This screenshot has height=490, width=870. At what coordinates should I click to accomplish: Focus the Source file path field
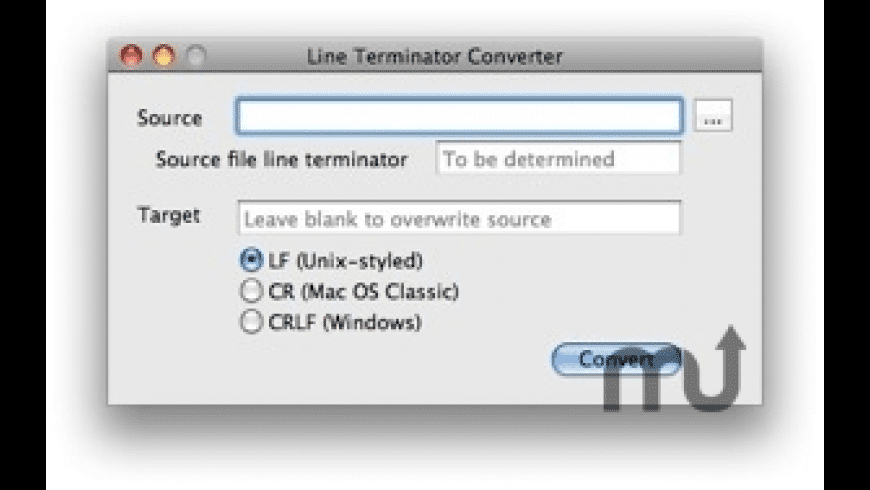coord(459,116)
